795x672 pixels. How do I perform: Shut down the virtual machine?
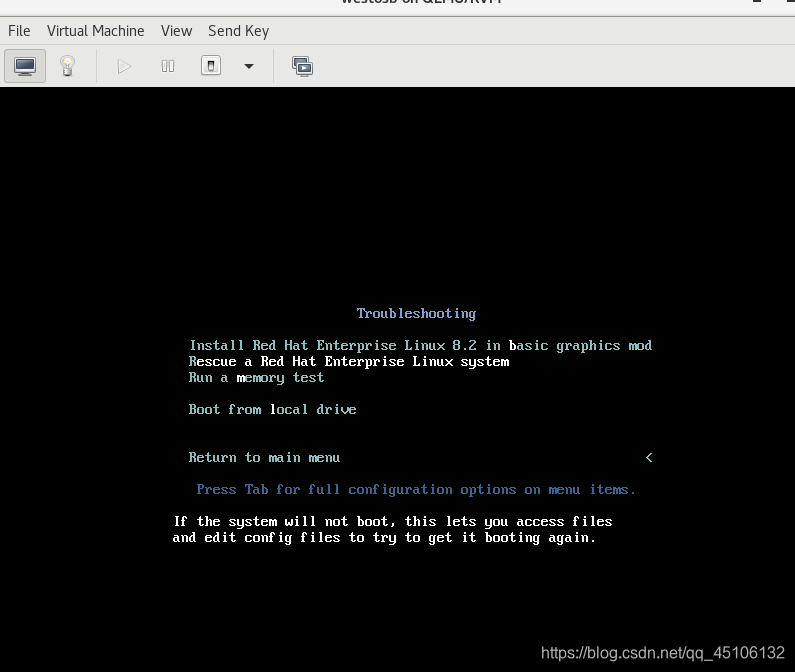tap(211, 66)
